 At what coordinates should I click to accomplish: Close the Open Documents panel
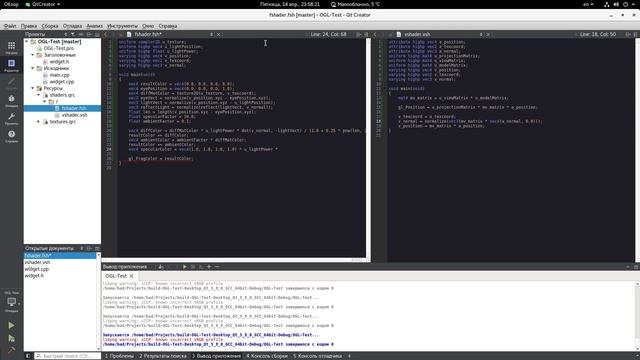(x=97, y=248)
